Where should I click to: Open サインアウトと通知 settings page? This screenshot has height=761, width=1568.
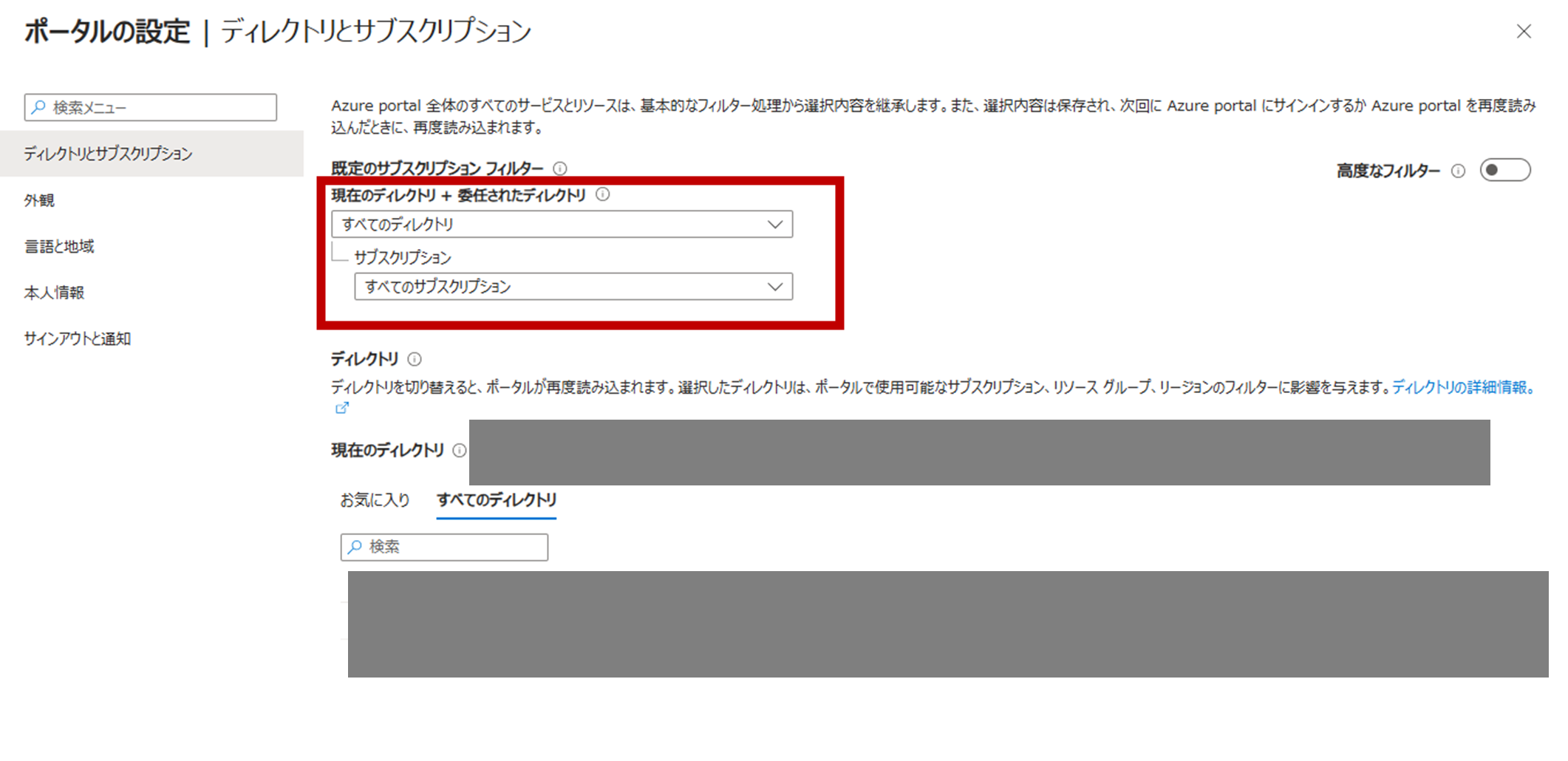pos(77,338)
